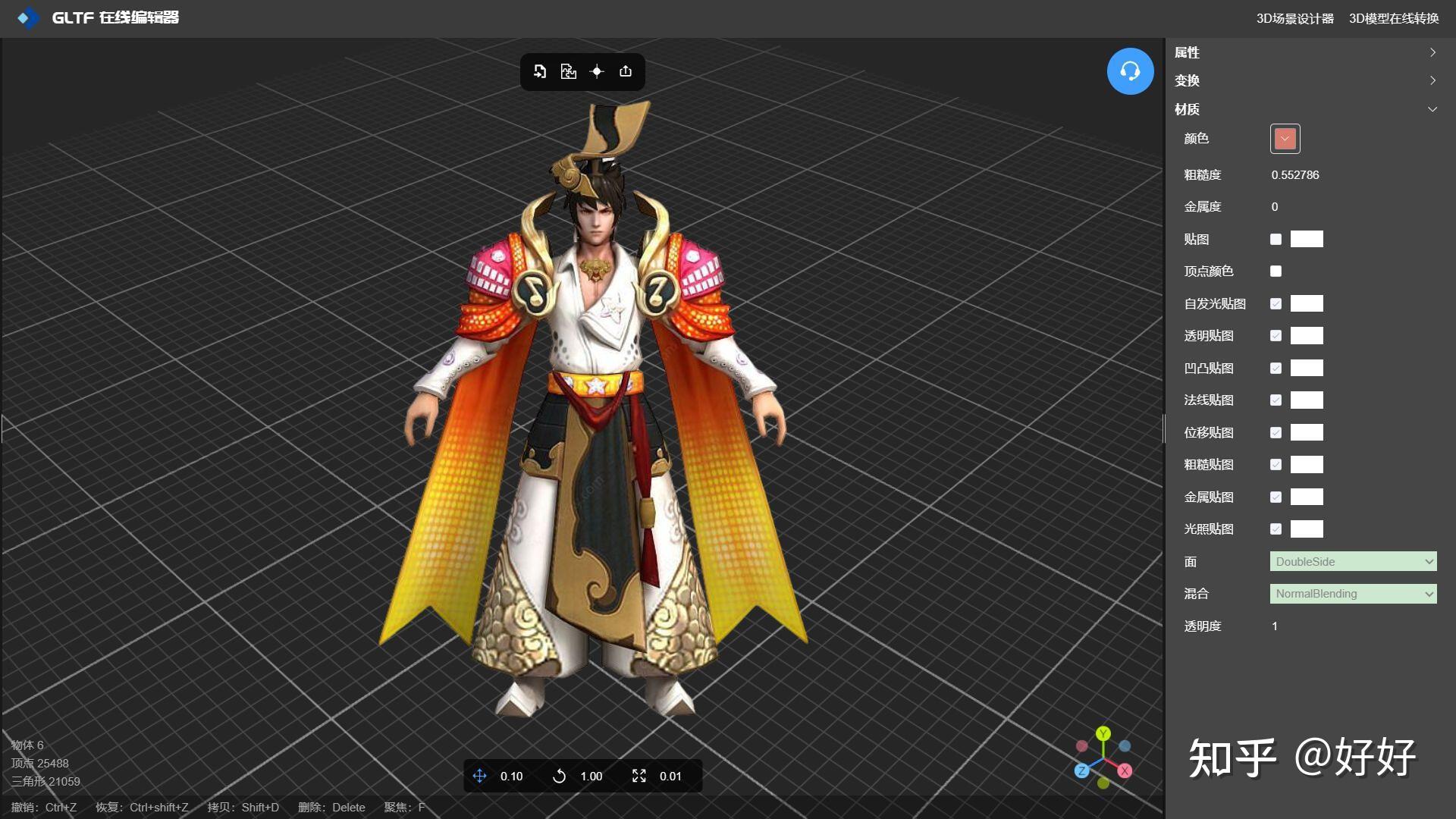Toggle the 透明贴图 alpha map checkbox
The image size is (1456, 819).
(x=1276, y=335)
